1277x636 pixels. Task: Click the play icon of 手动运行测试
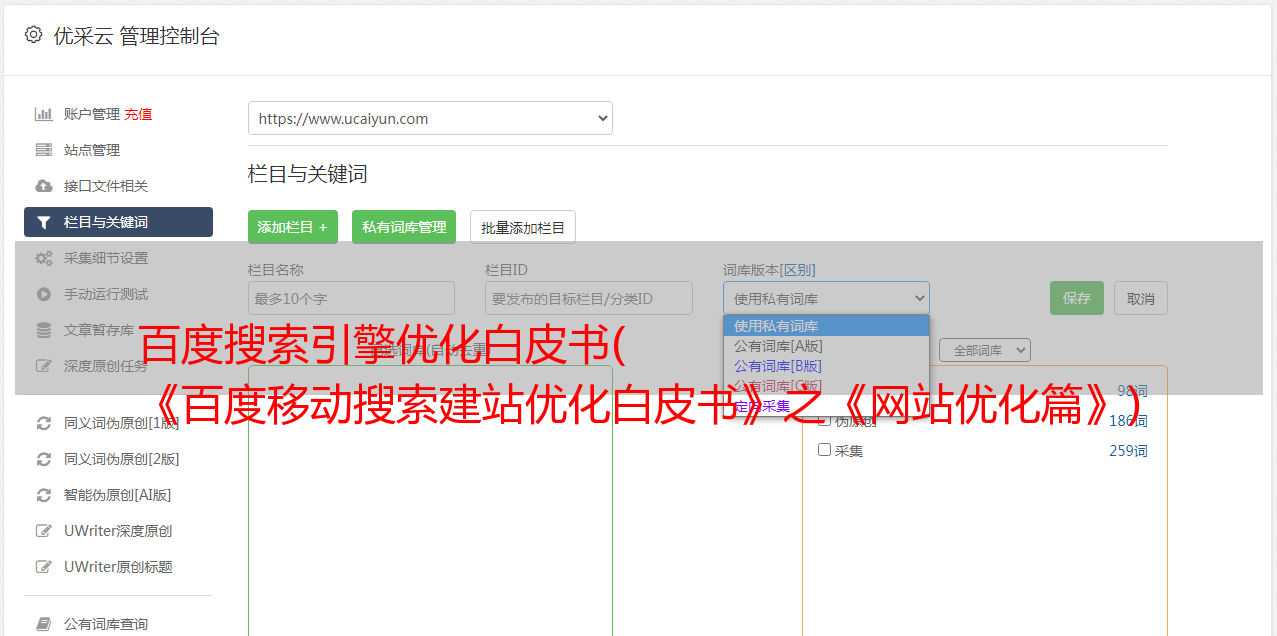pos(44,294)
